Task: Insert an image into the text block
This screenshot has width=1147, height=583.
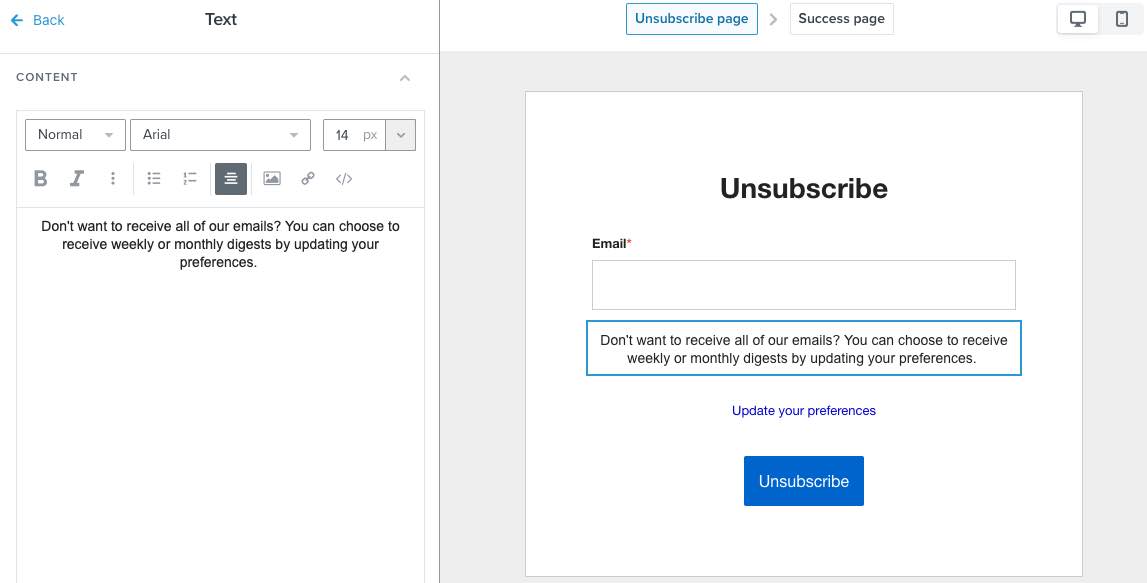Action: 271,178
